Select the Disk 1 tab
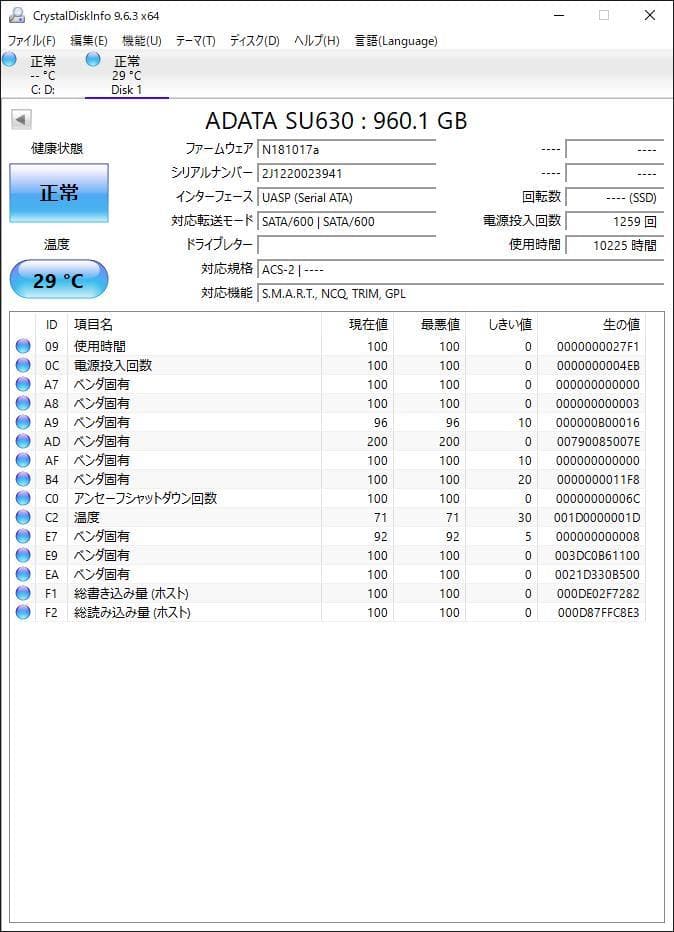 127,74
